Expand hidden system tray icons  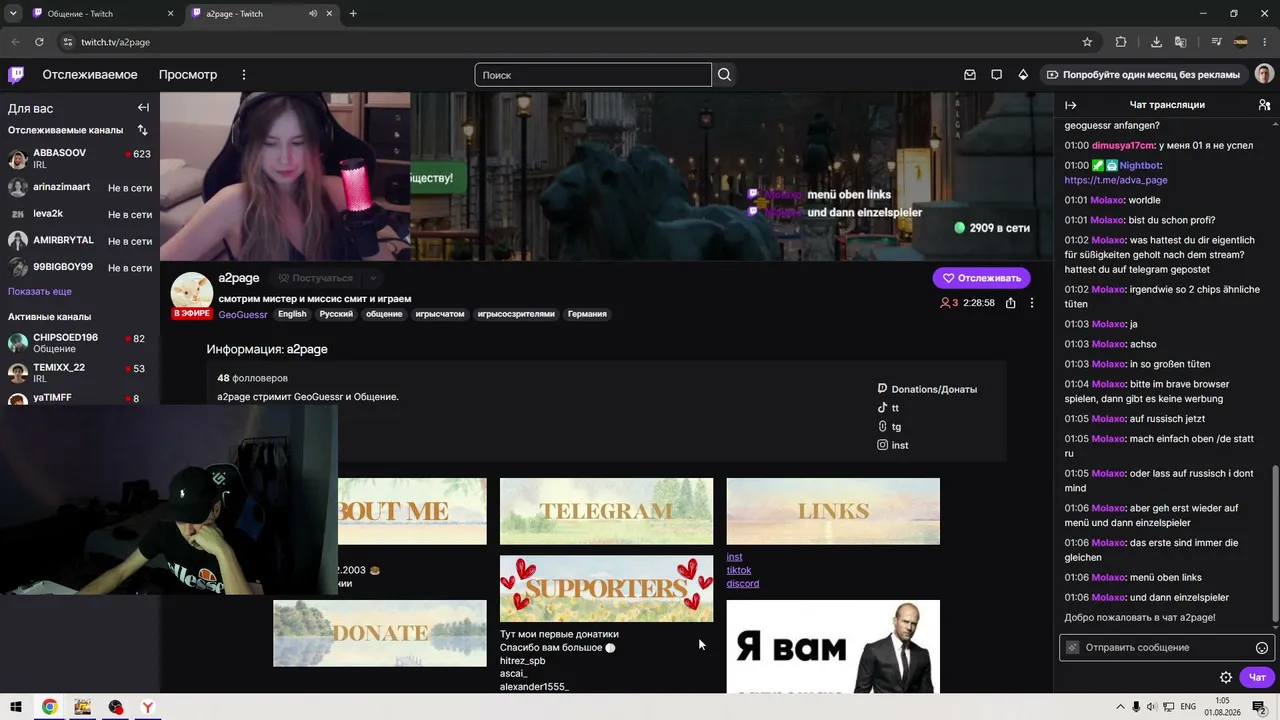[x=1120, y=707]
